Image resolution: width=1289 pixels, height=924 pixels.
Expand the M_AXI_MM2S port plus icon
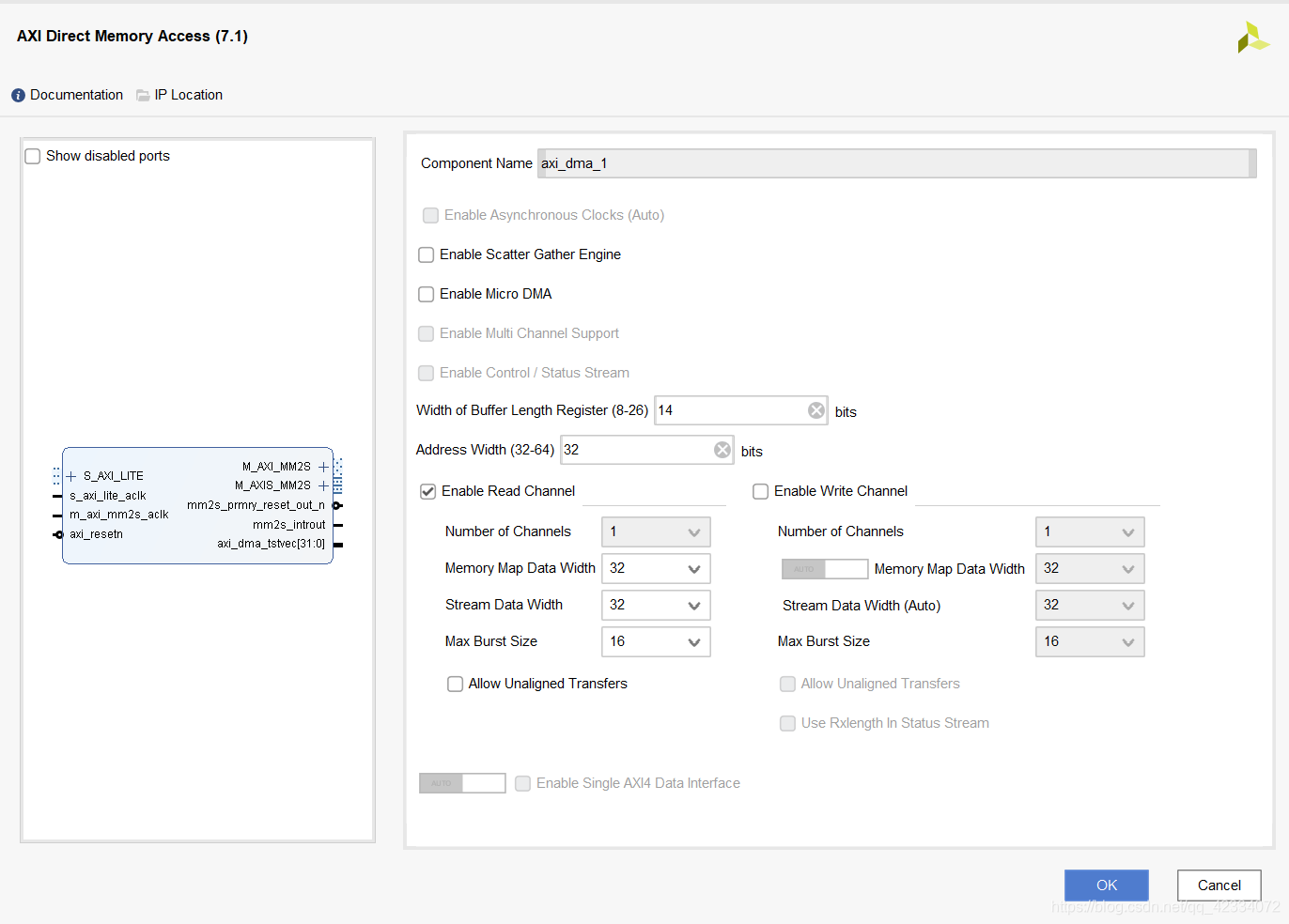[323, 467]
